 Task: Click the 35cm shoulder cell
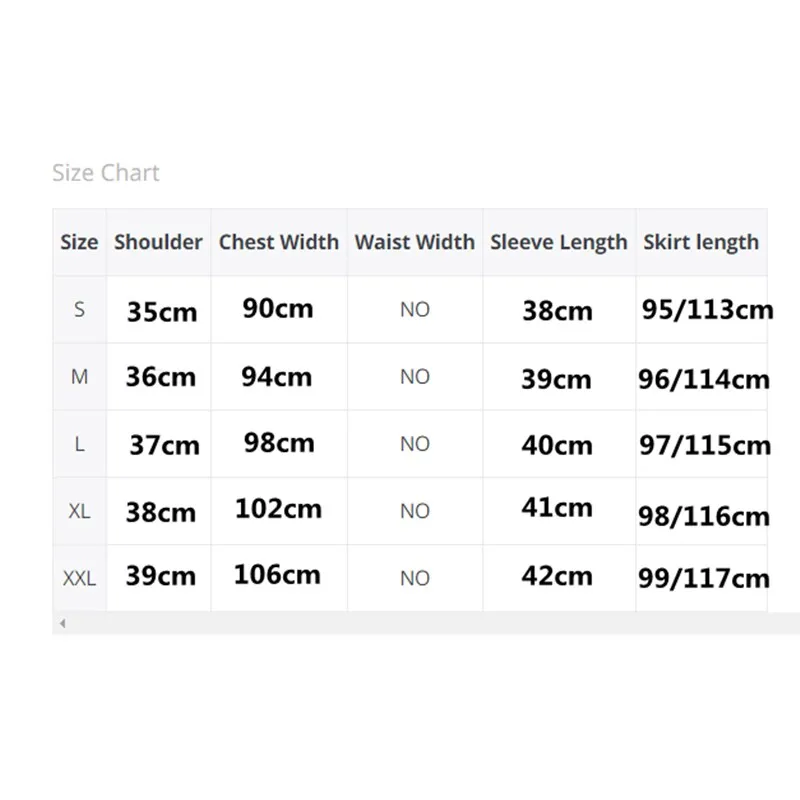pyautogui.click(x=162, y=312)
